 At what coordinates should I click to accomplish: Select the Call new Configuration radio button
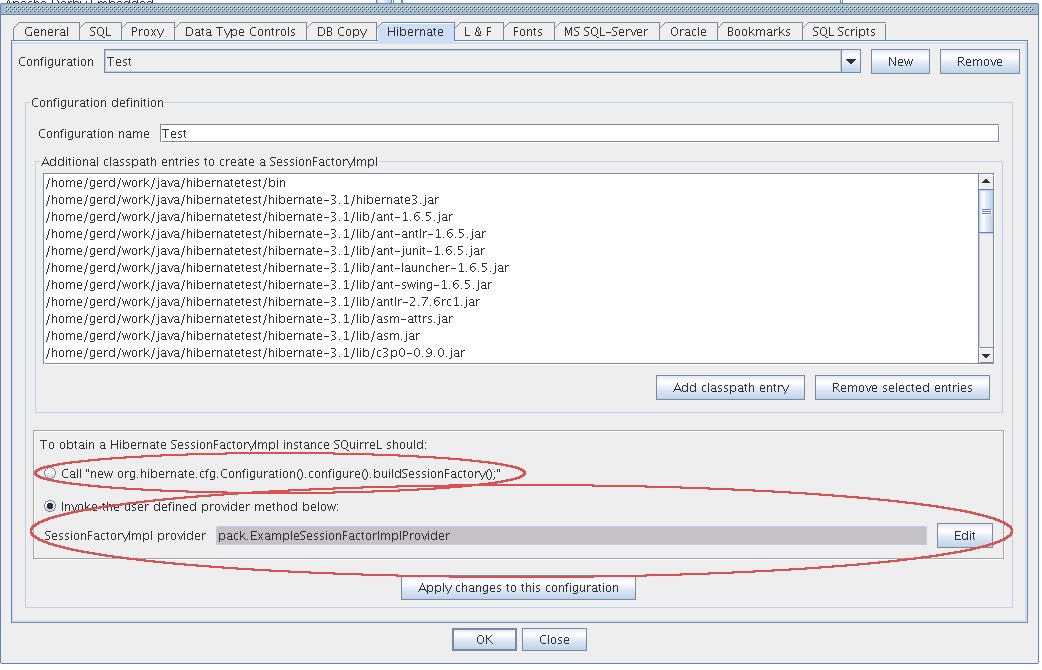point(51,473)
